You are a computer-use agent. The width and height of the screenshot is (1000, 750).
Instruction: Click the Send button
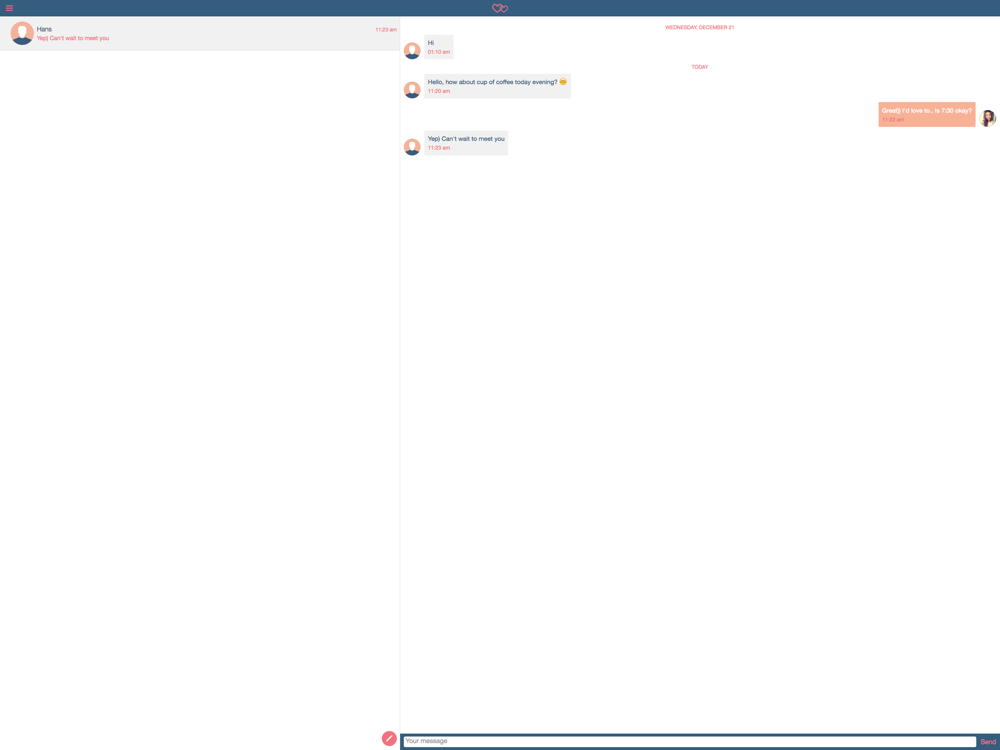click(x=988, y=742)
